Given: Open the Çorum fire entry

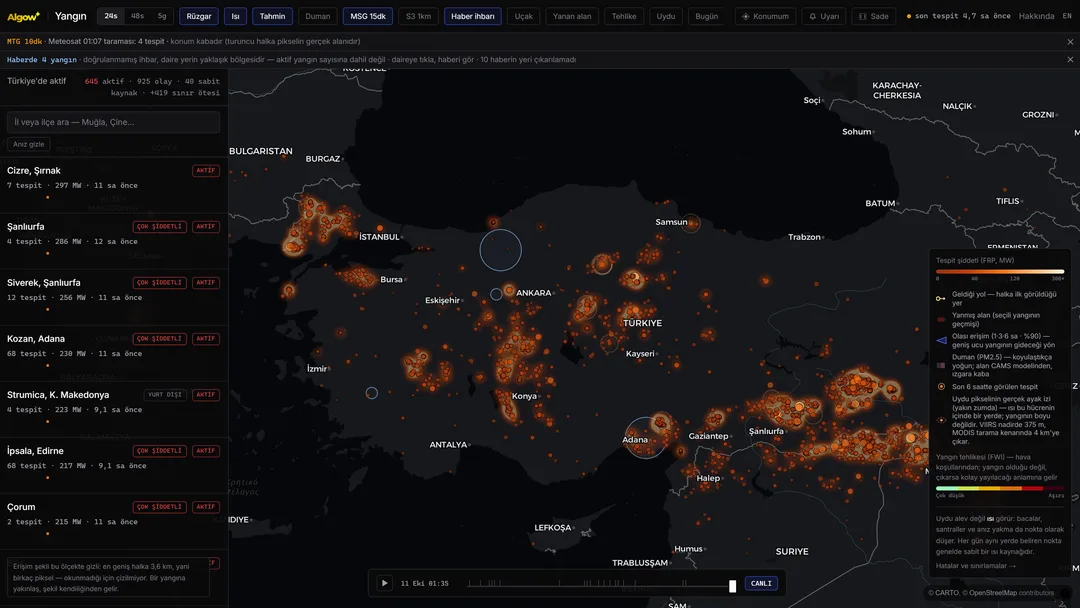Looking at the screenshot, I should 114,521.
